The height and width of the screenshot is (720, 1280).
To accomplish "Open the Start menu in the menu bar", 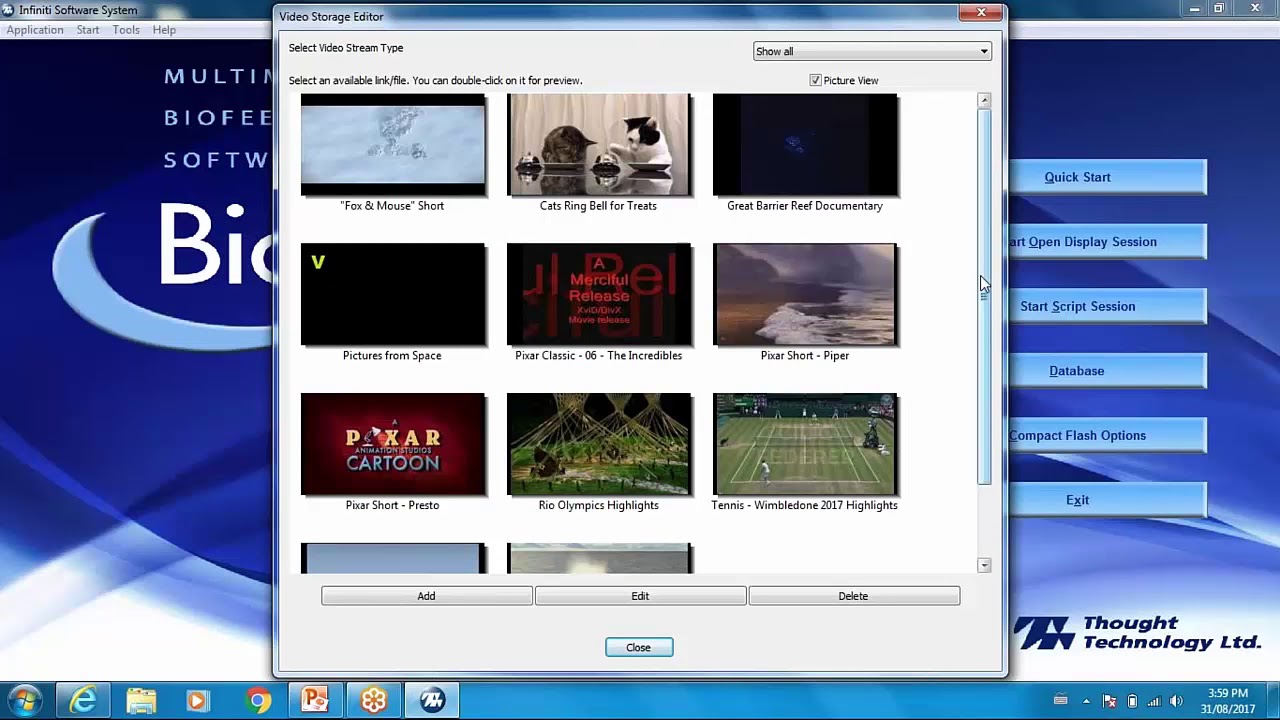I will coord(88,30).
